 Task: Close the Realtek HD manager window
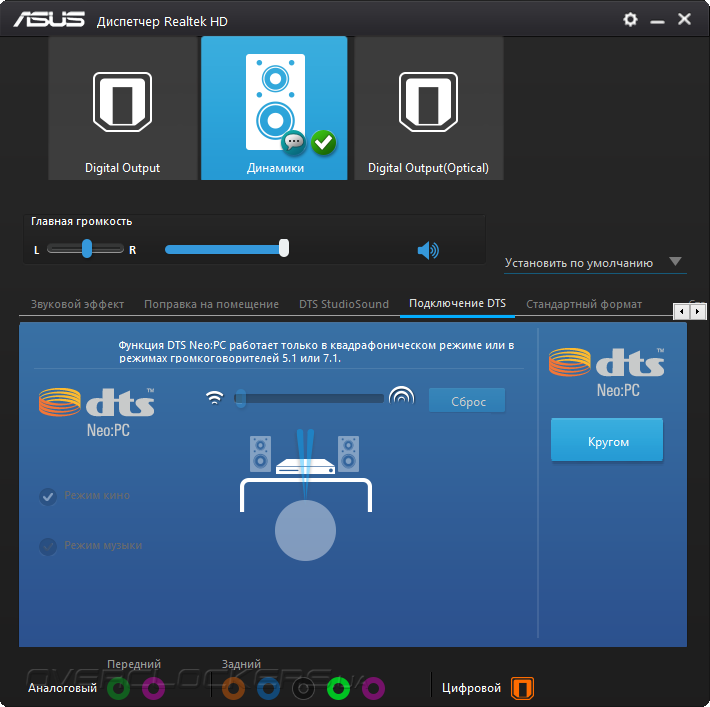pyautogui.click(x=684, y=19)
